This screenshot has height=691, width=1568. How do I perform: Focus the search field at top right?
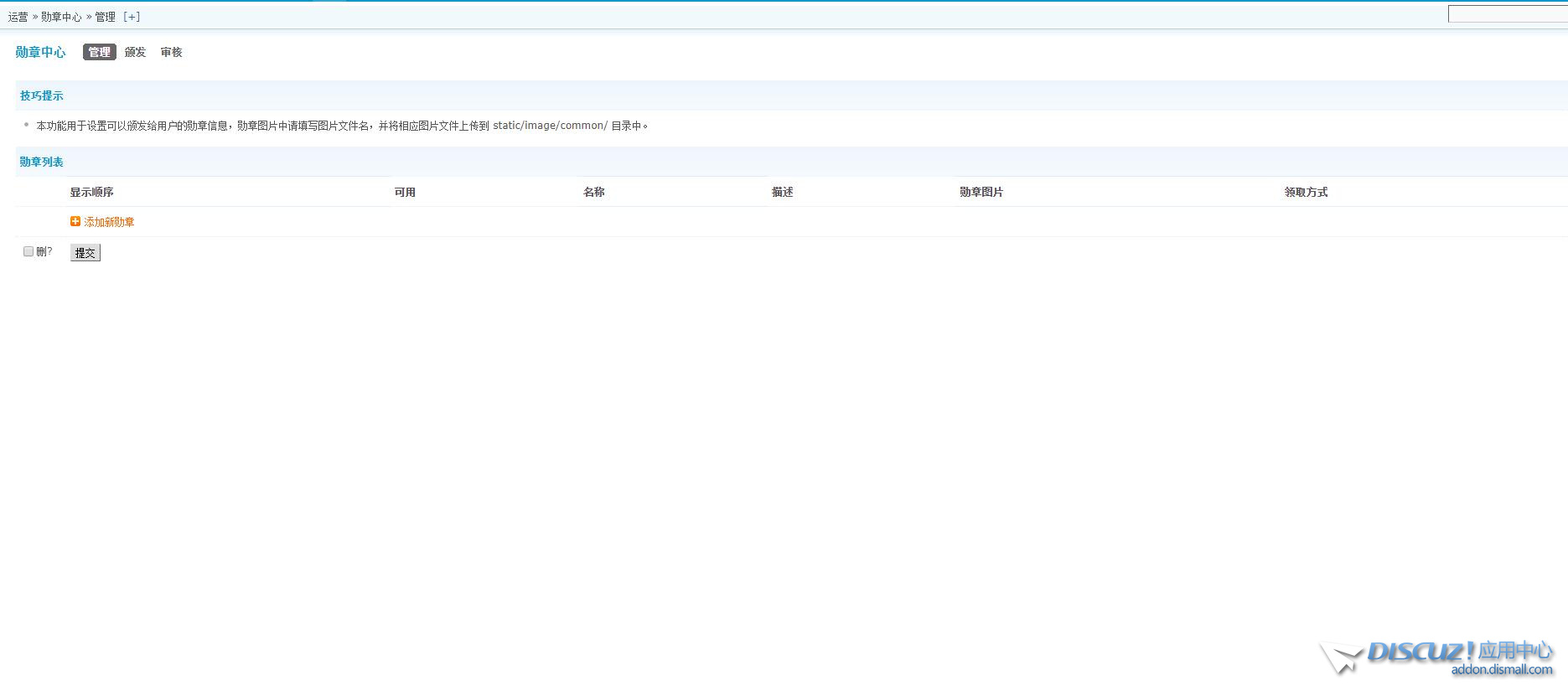click(1507, 14)
